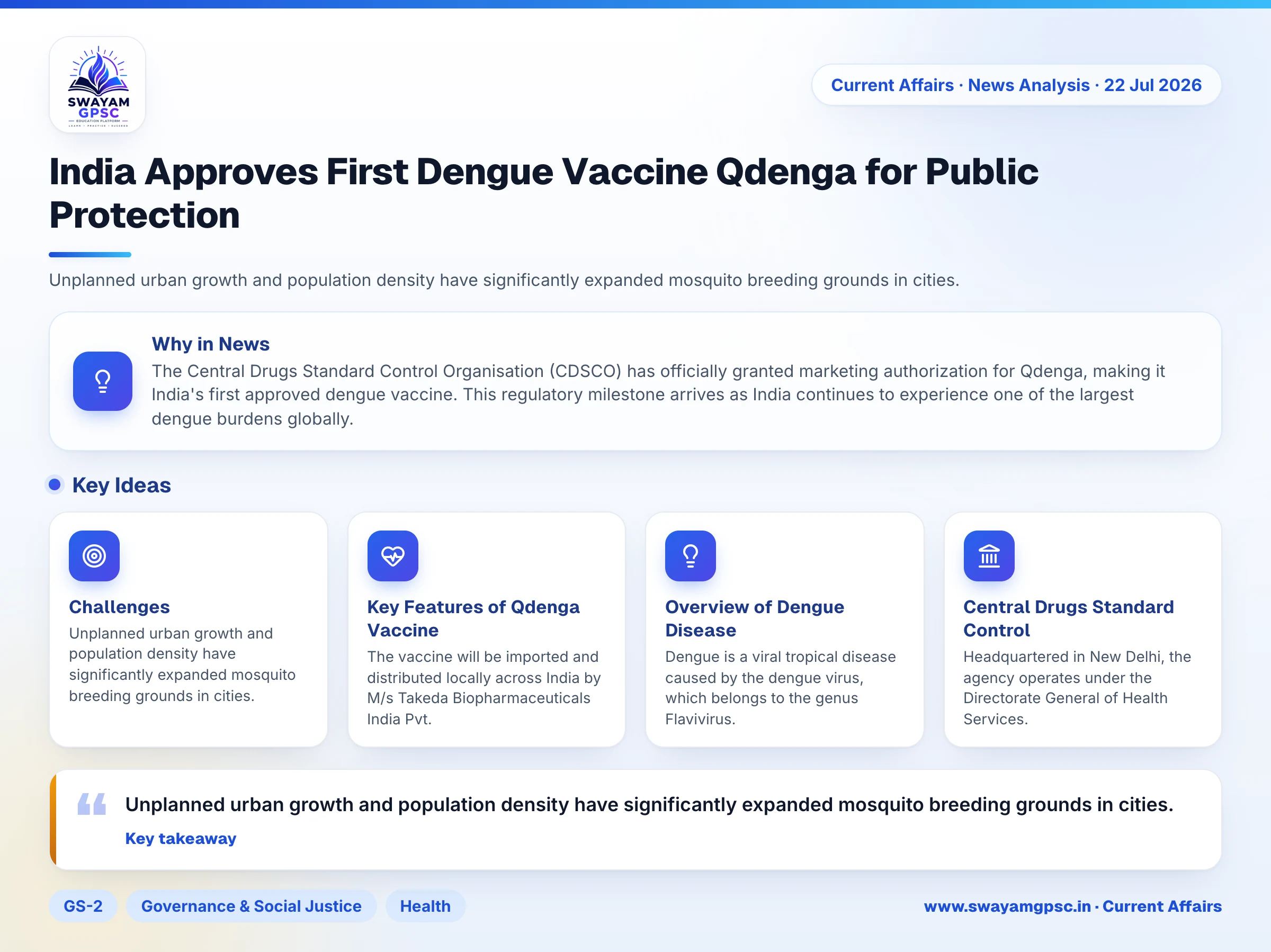Viewport: 1271px width, 952px height.
Task: Click the Challenges card description text
Action: 182,664
